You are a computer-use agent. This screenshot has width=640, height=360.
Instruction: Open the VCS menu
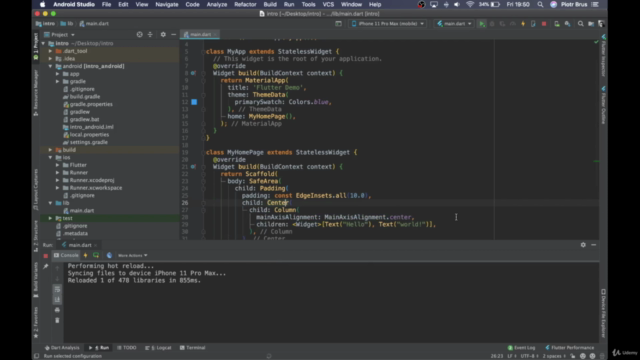coord(328,4)
